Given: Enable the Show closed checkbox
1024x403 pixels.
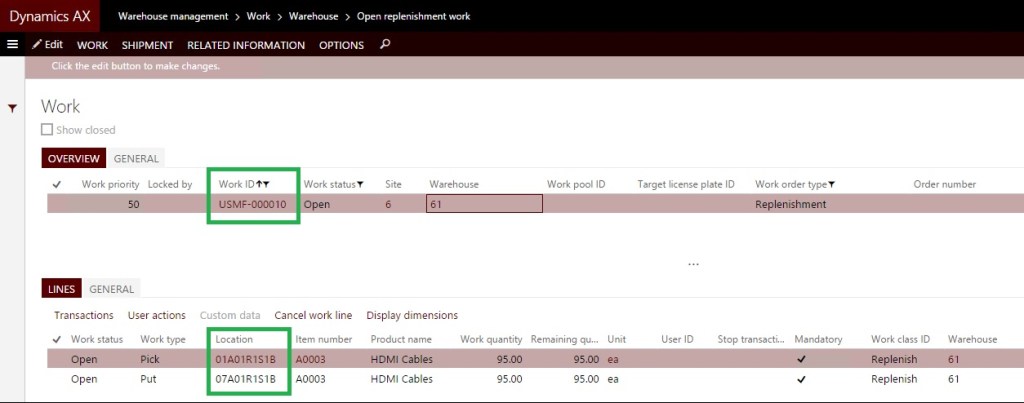Looking at the screenshot, I should [x=46, y=130].
